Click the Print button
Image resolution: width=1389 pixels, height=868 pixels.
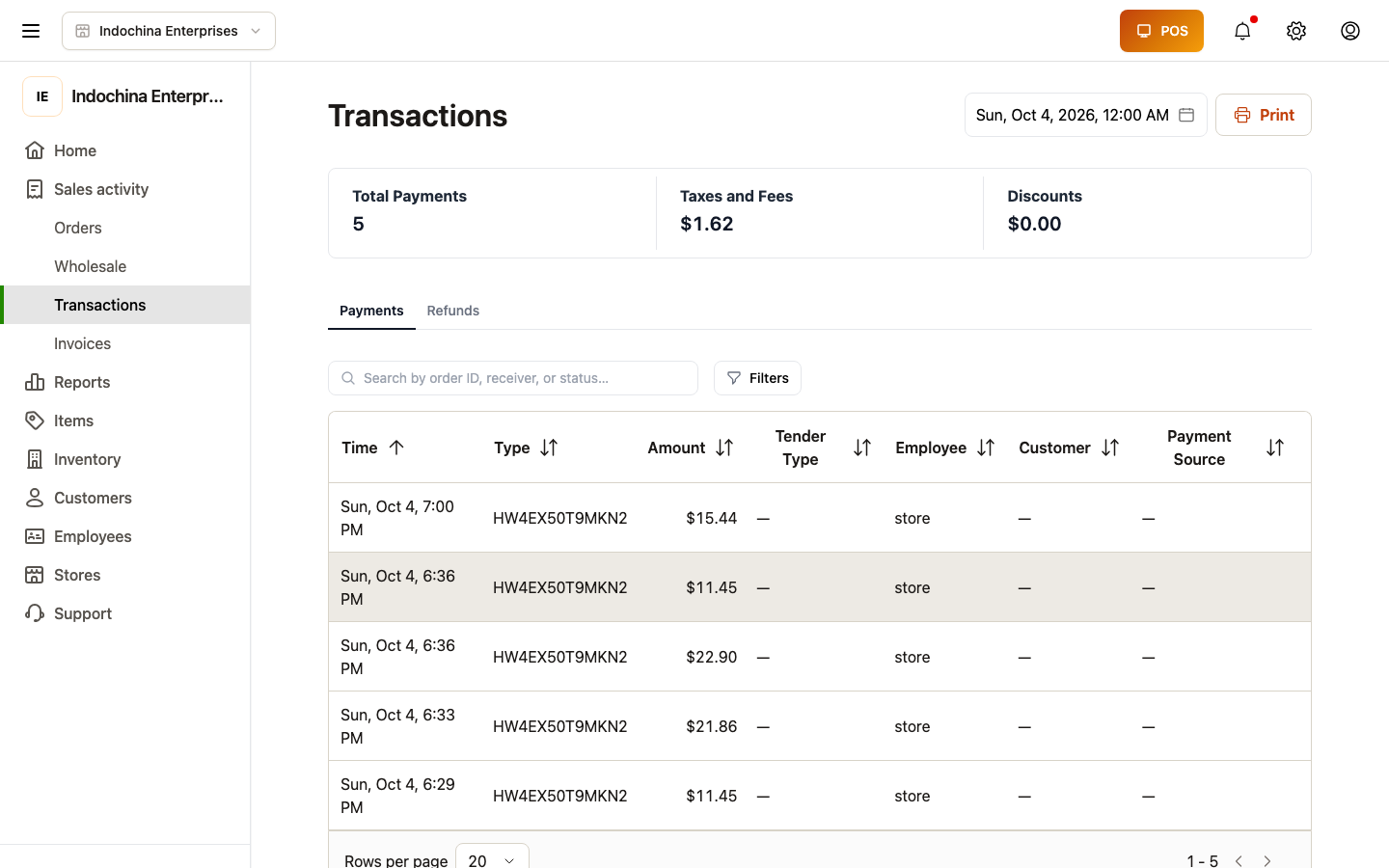coord(1264,115)
